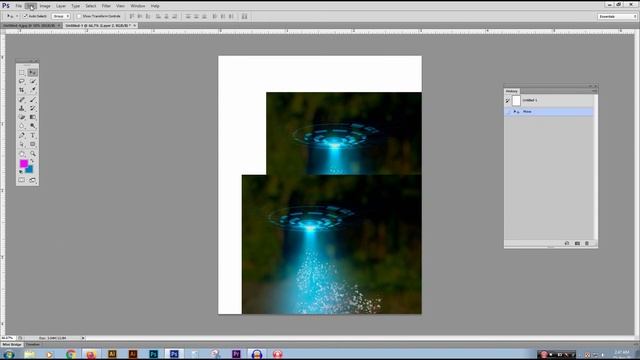640x360 pixels.
Task: Open Google Chrome from the taskbar
Action: click(71, 354)
